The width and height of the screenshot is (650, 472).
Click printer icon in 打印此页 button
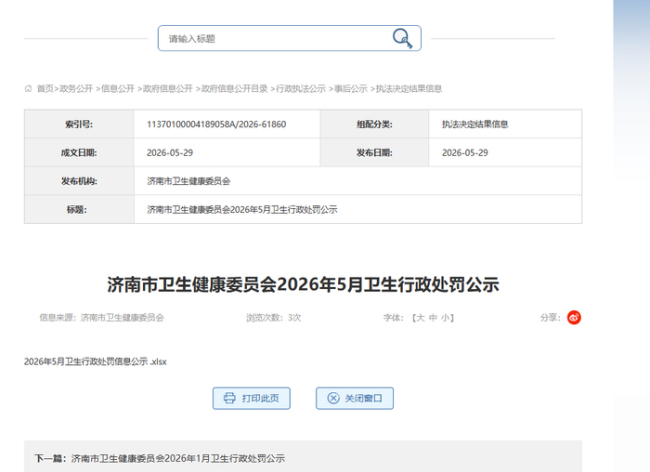[x=229, y=398]
